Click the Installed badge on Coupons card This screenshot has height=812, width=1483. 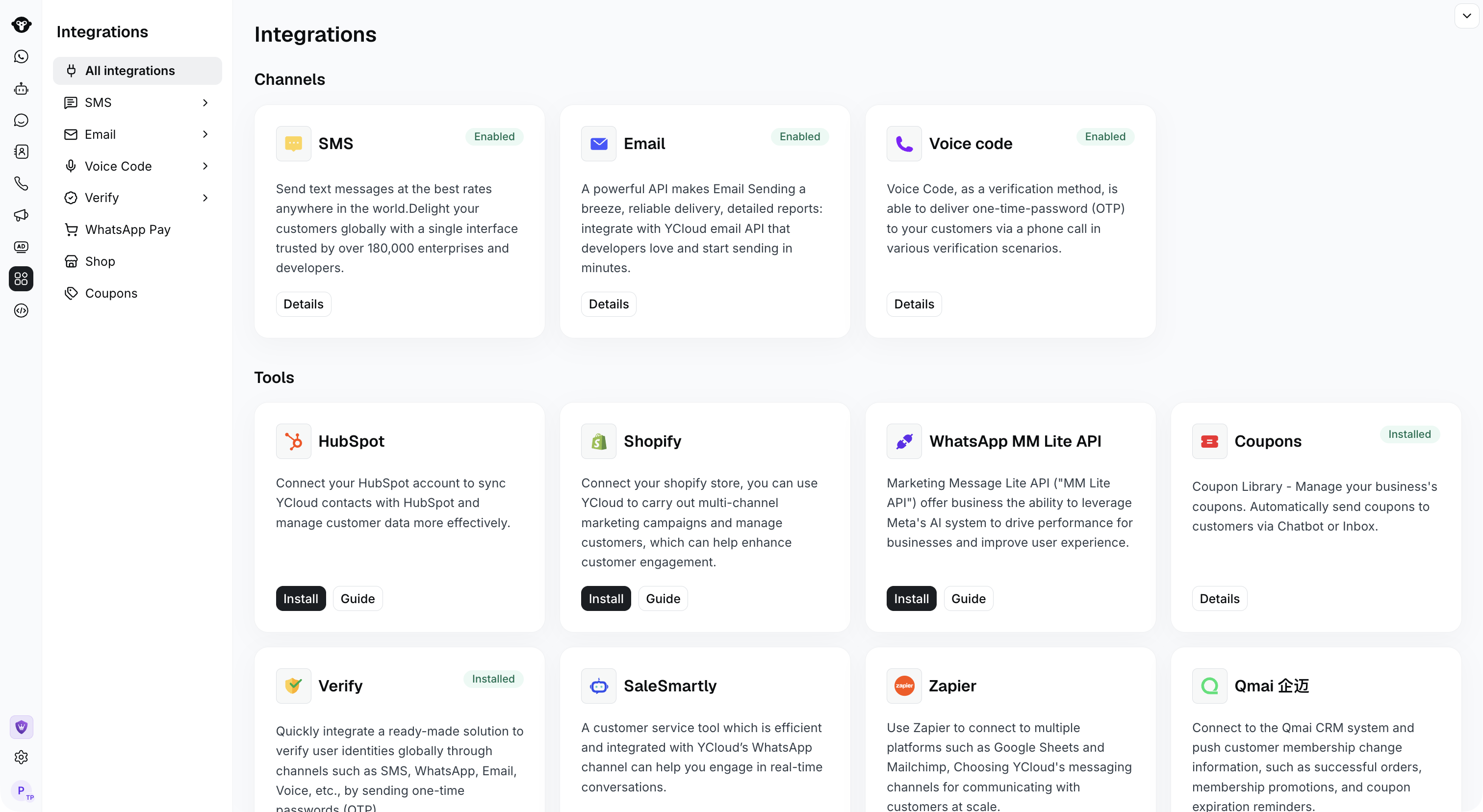[1409, 434]
